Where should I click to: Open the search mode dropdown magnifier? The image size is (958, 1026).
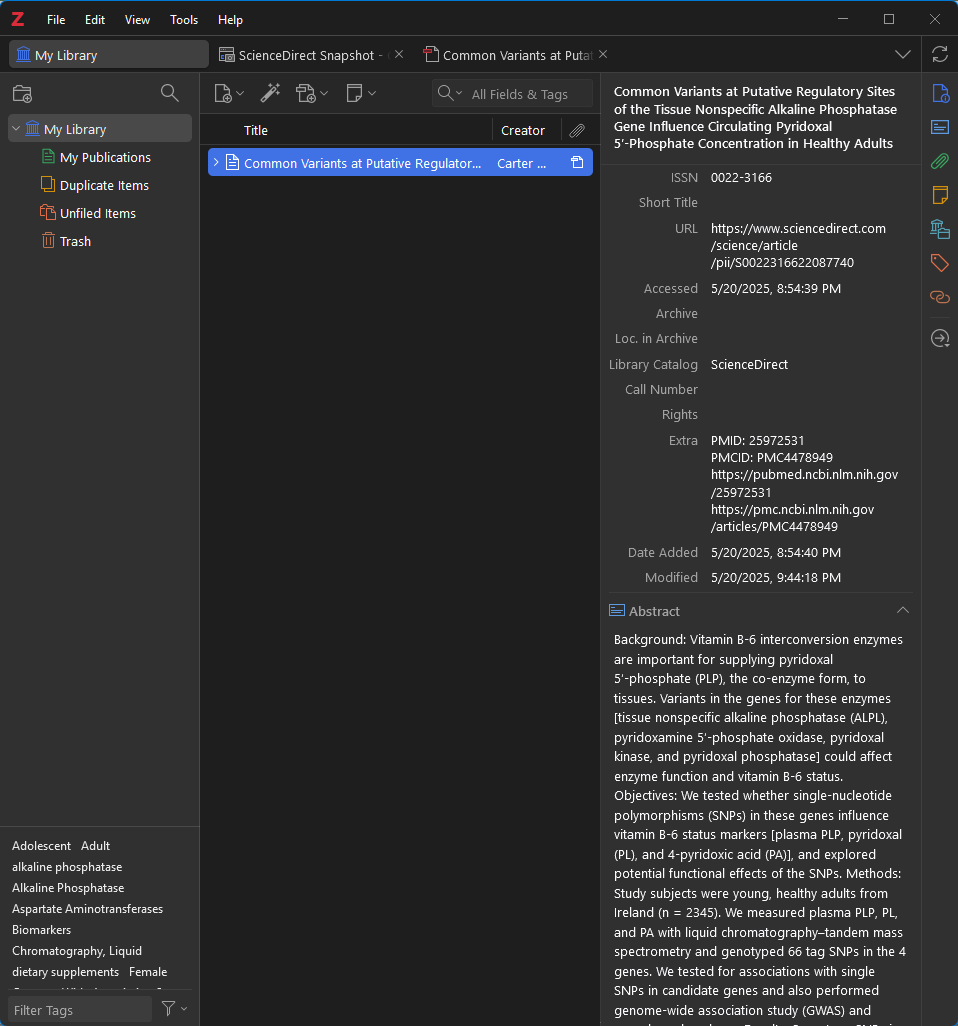coord(450,94)
